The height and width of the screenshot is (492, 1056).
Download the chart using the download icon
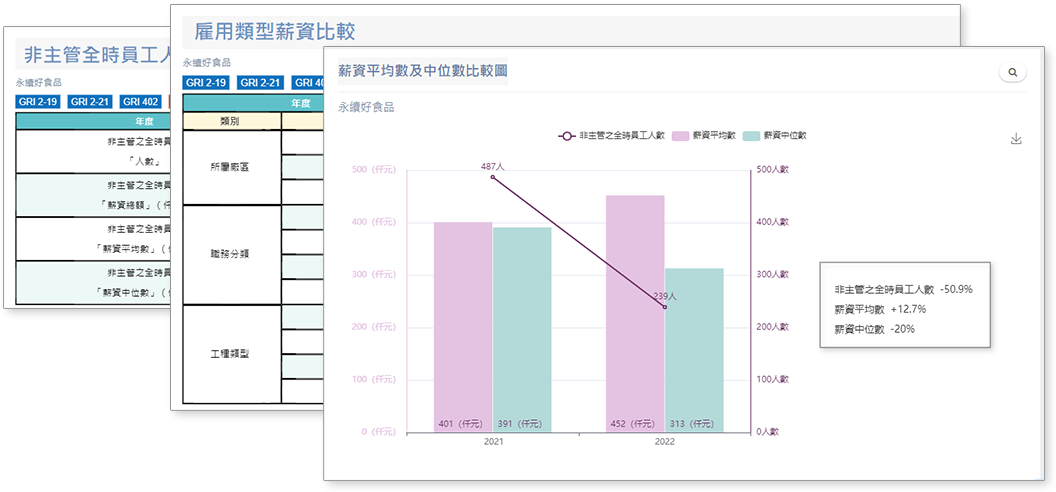1016,139
